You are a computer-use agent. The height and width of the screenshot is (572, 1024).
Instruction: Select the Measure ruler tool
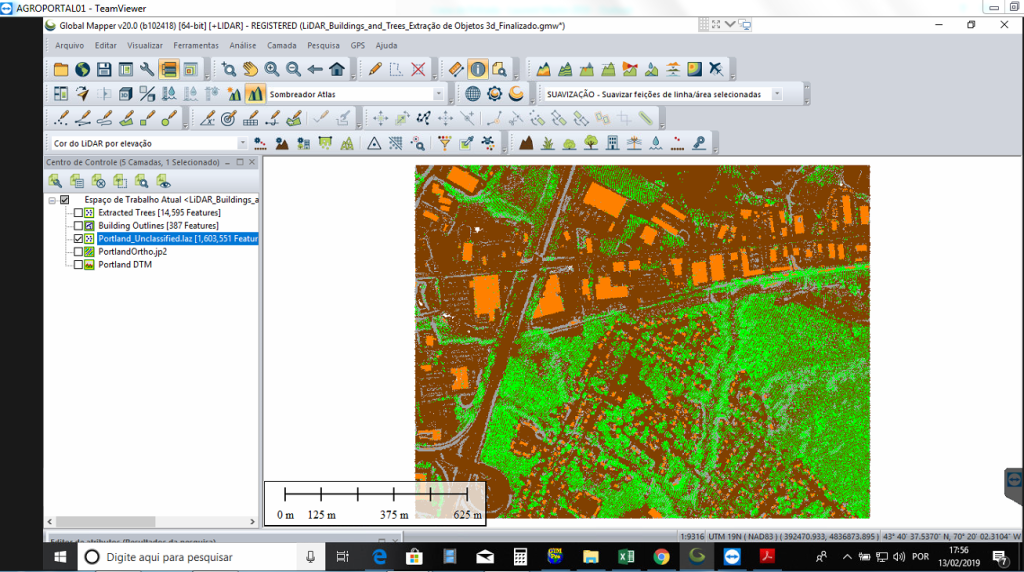point(455,69)
